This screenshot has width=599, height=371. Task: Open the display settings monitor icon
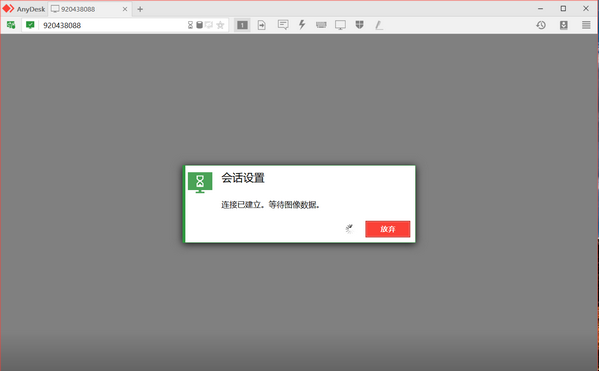[340, 25]
